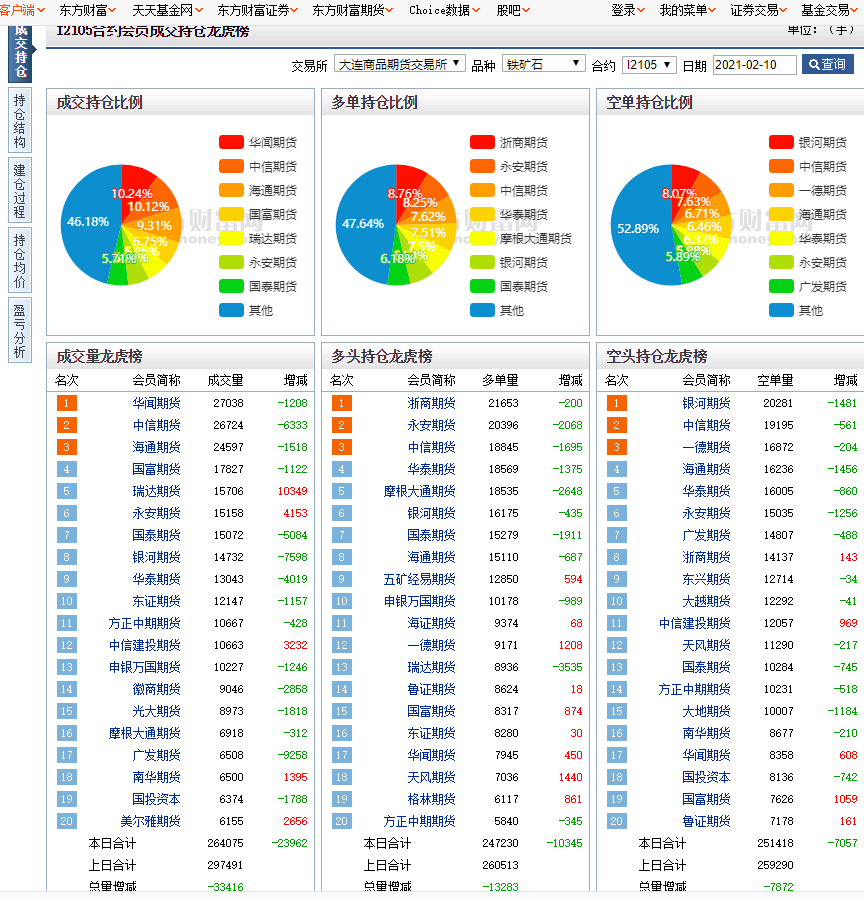Click the 52.89% slice in 空单持仓比例 pie

638,229
